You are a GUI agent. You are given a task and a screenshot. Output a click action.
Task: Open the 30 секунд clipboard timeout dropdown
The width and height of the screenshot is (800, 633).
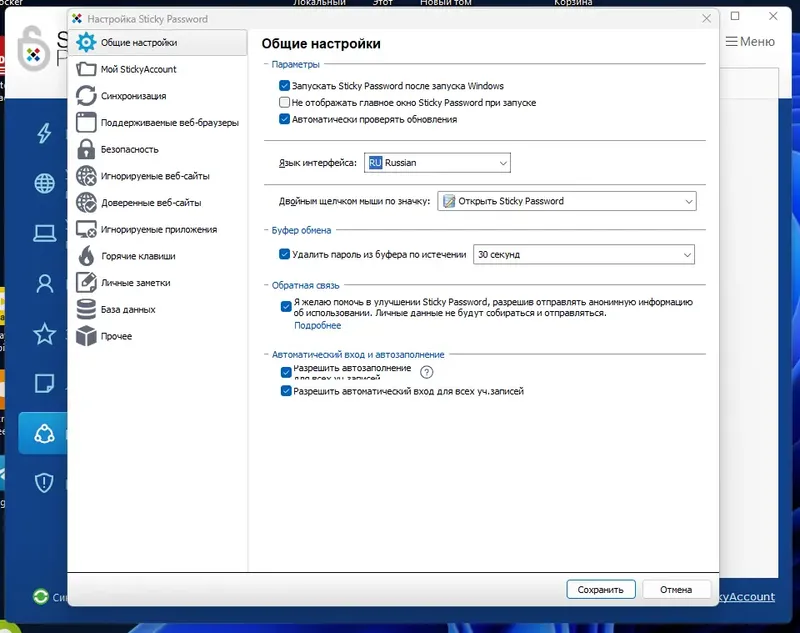pos(584,254)
